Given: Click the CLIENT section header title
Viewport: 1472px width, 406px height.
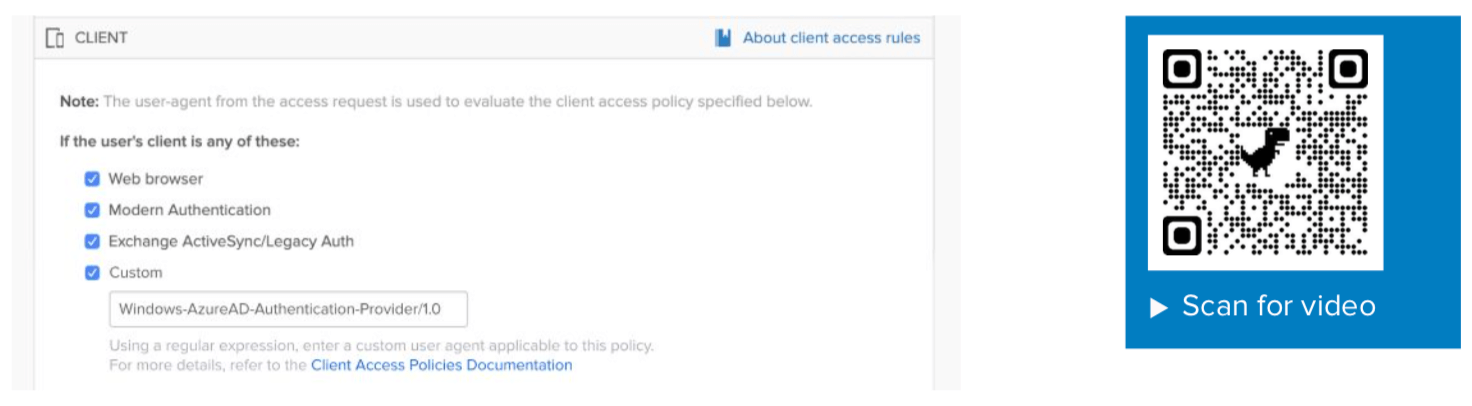Looking at the screenshot, I should click(101, 38).
